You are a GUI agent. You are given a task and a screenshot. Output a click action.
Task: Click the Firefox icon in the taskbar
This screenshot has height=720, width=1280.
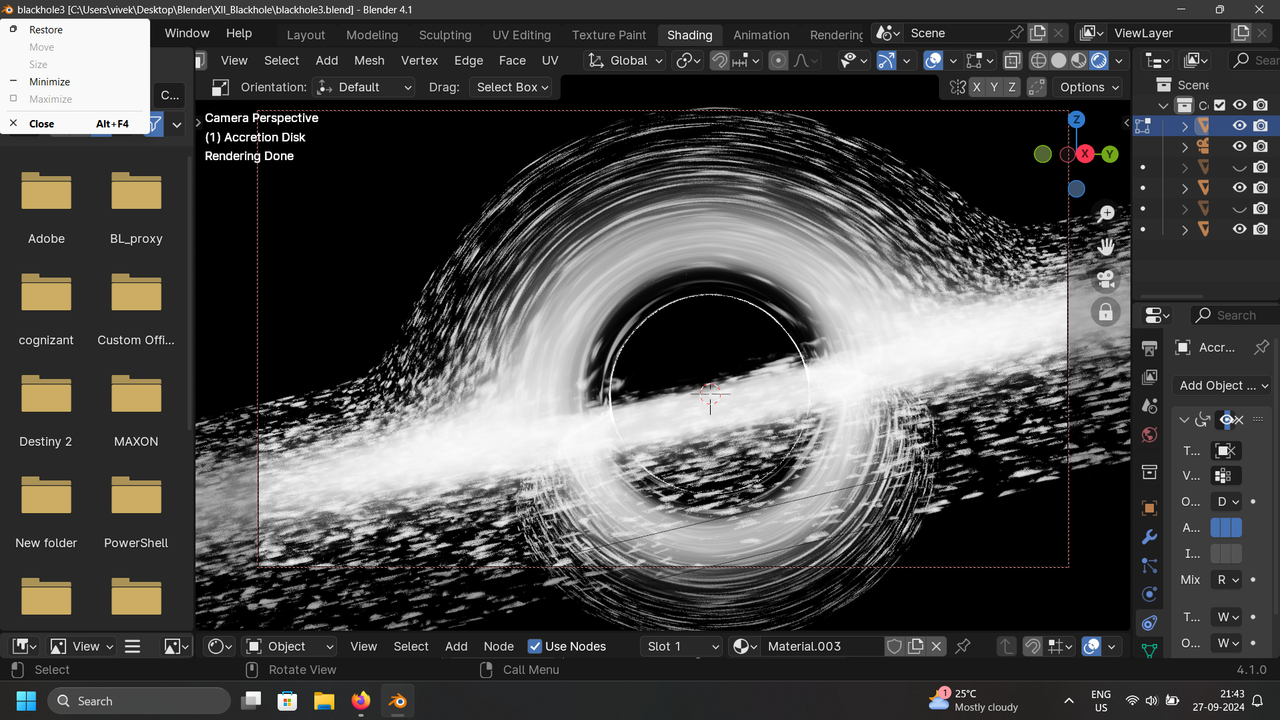(361, 701)
